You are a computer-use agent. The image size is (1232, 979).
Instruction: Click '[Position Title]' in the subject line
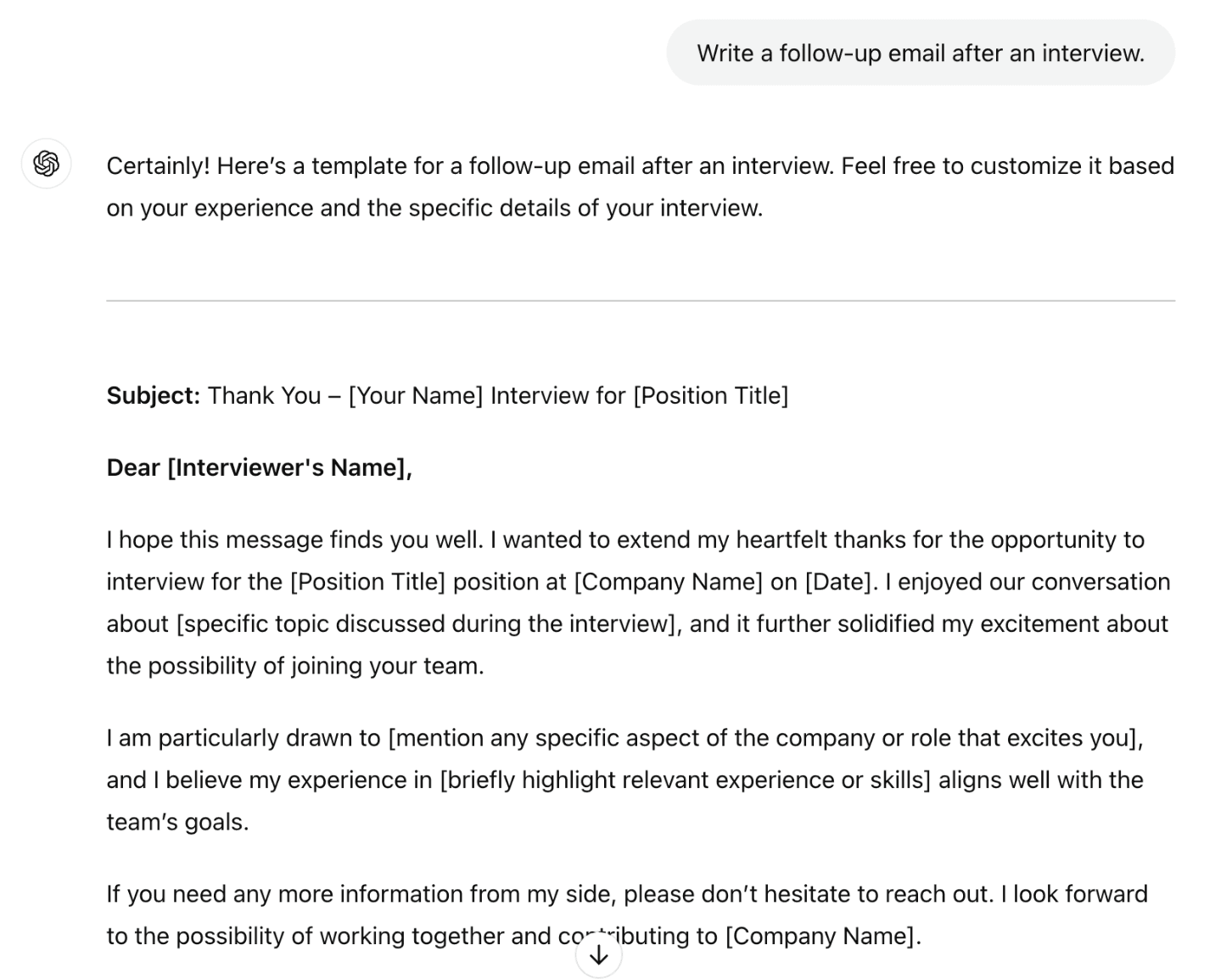[x=711, y=395]
